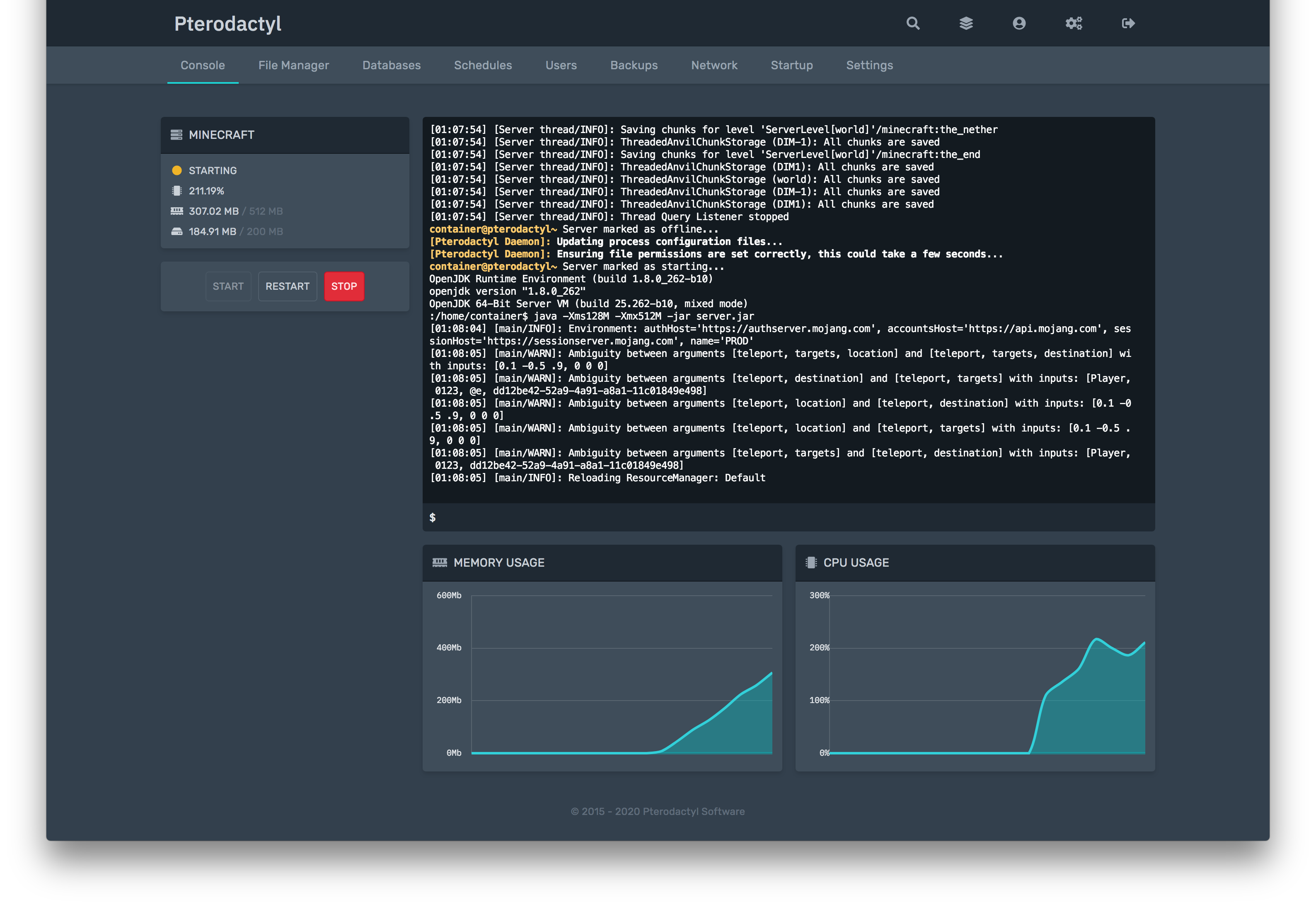Select the Startup tab

(791, 65)
